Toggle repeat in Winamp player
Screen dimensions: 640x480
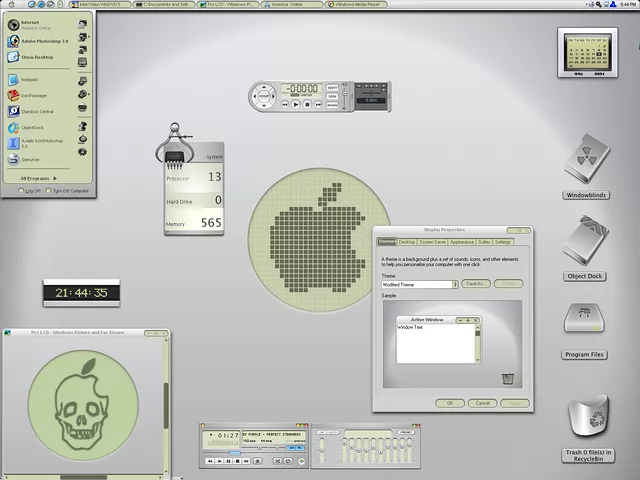pyautogui.click(x=288, y=461)
